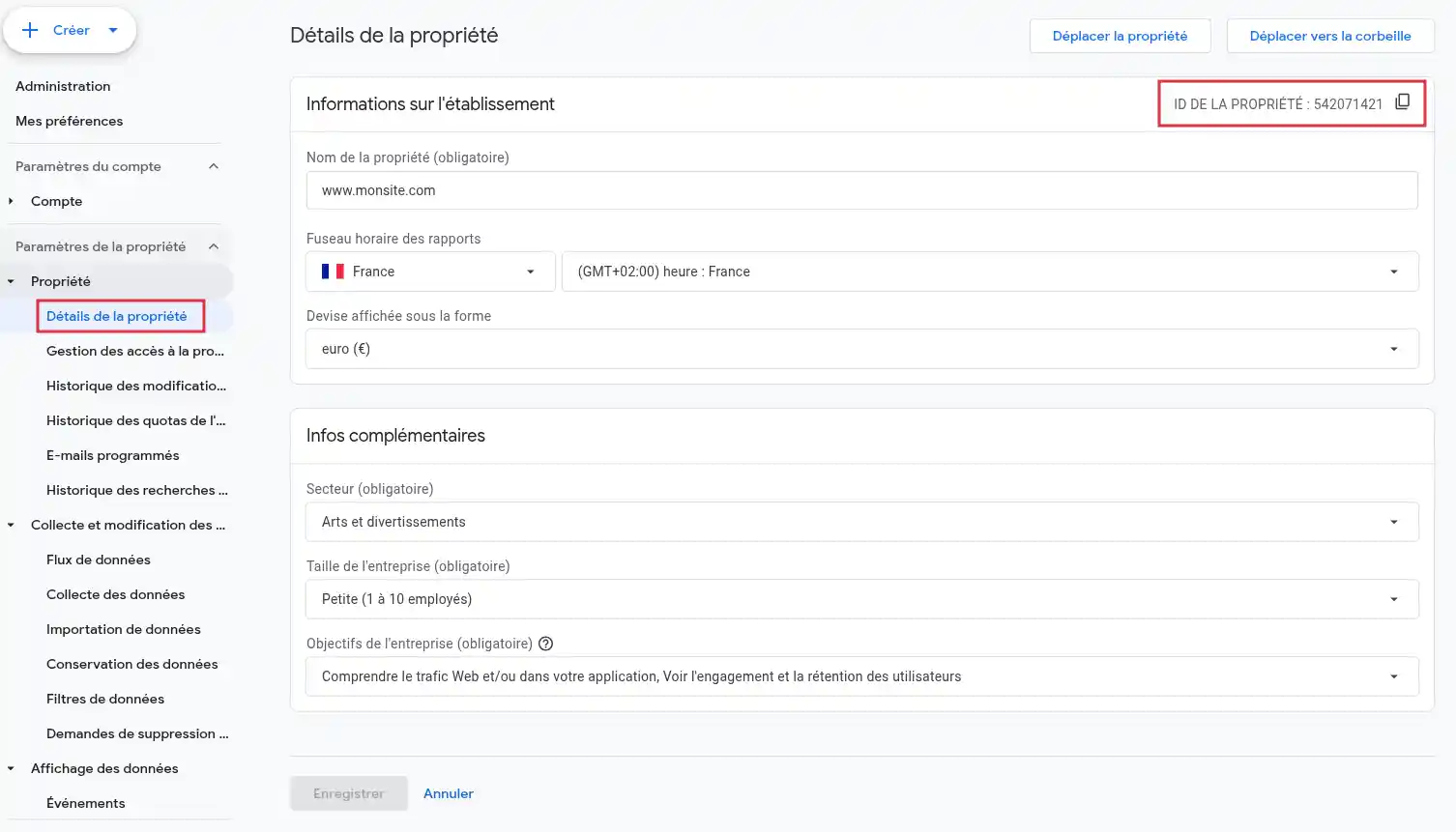Viewport: 1456px width, 832px height.
Task: Open the France country dropdown
Action: (x=430, y=272)
